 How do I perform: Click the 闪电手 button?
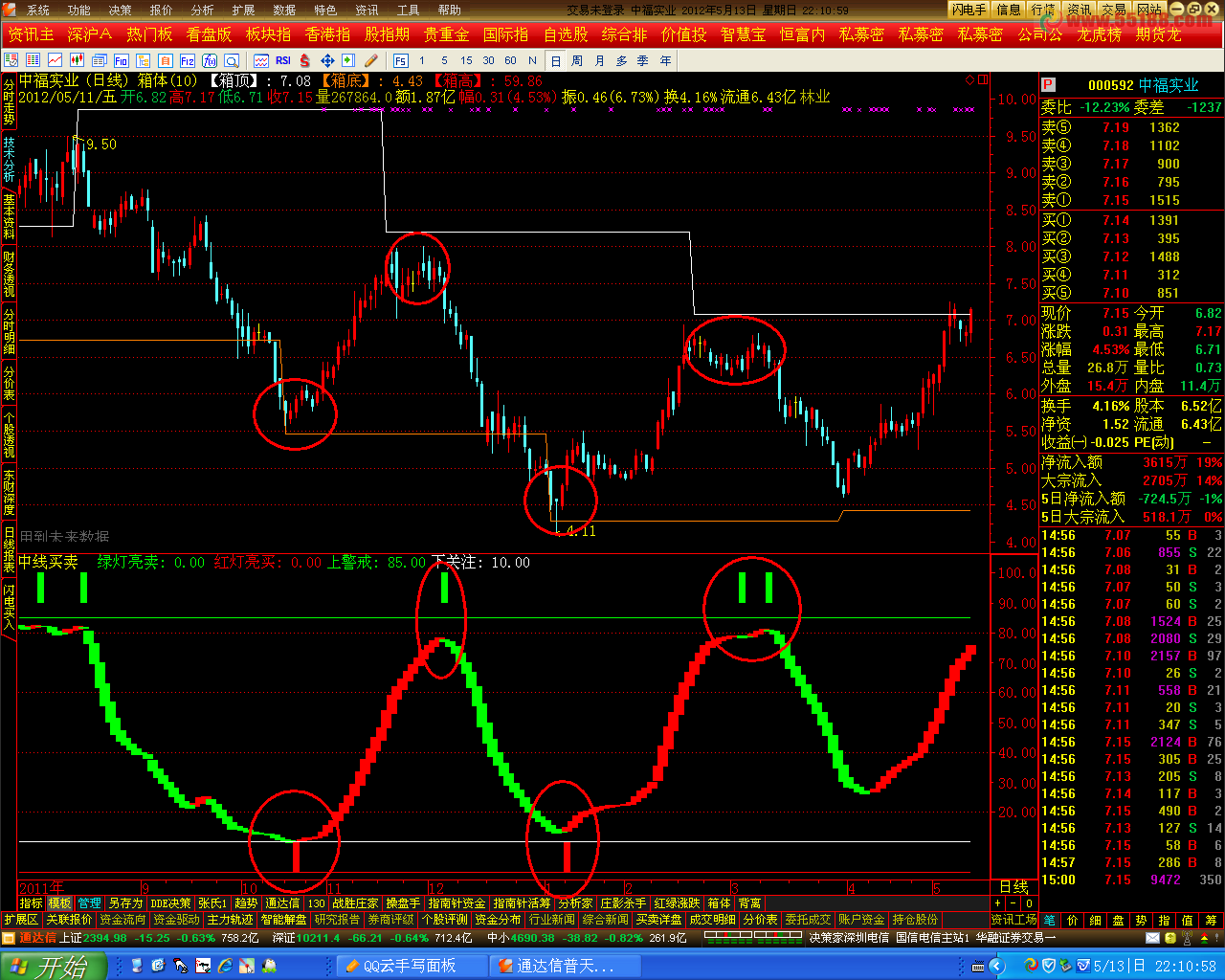(969, 11)
